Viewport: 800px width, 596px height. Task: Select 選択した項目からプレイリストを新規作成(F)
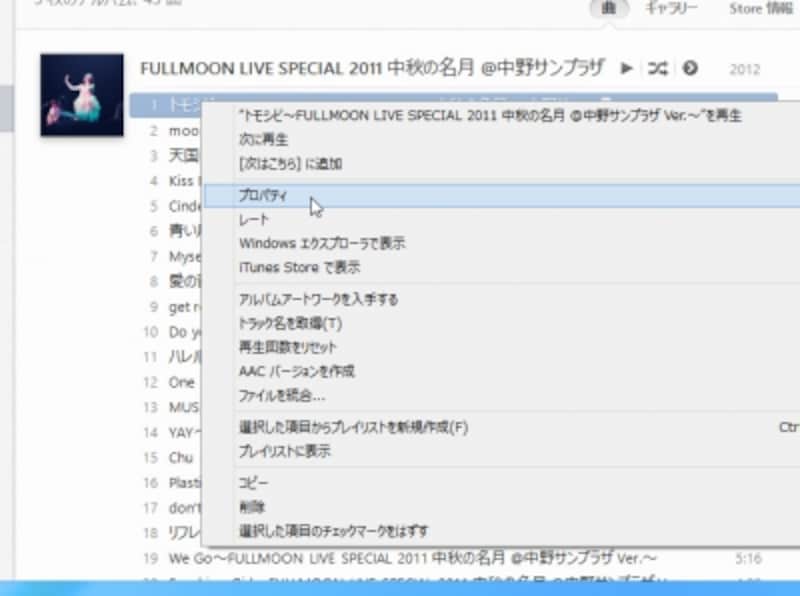(354, 427)
